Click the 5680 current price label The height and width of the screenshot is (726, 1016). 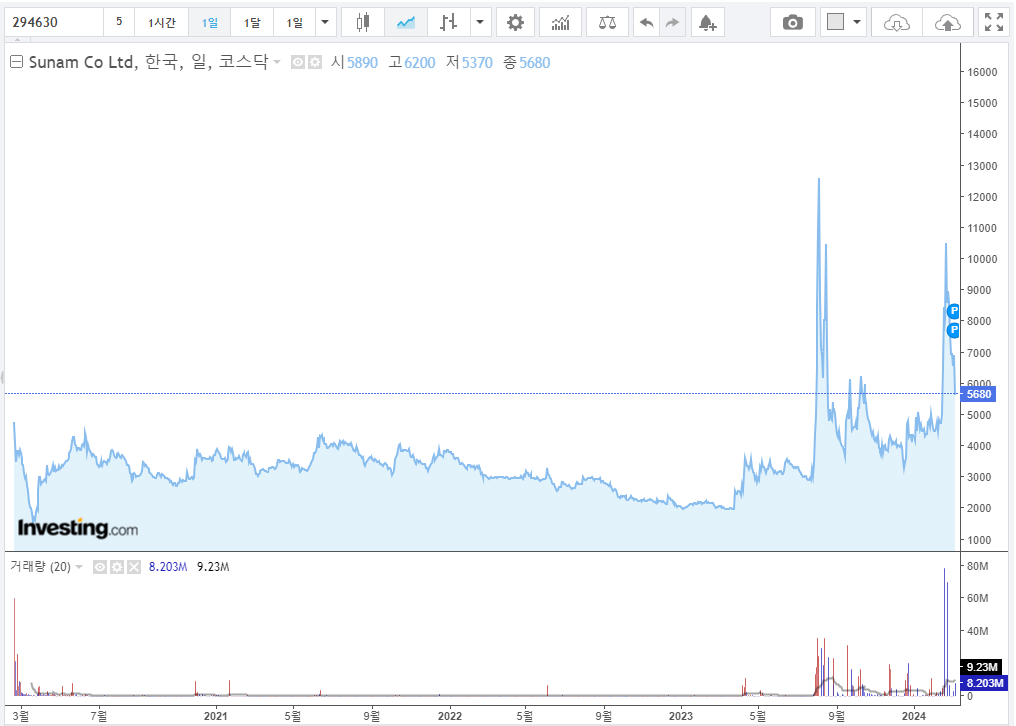[x=978, y=394]
